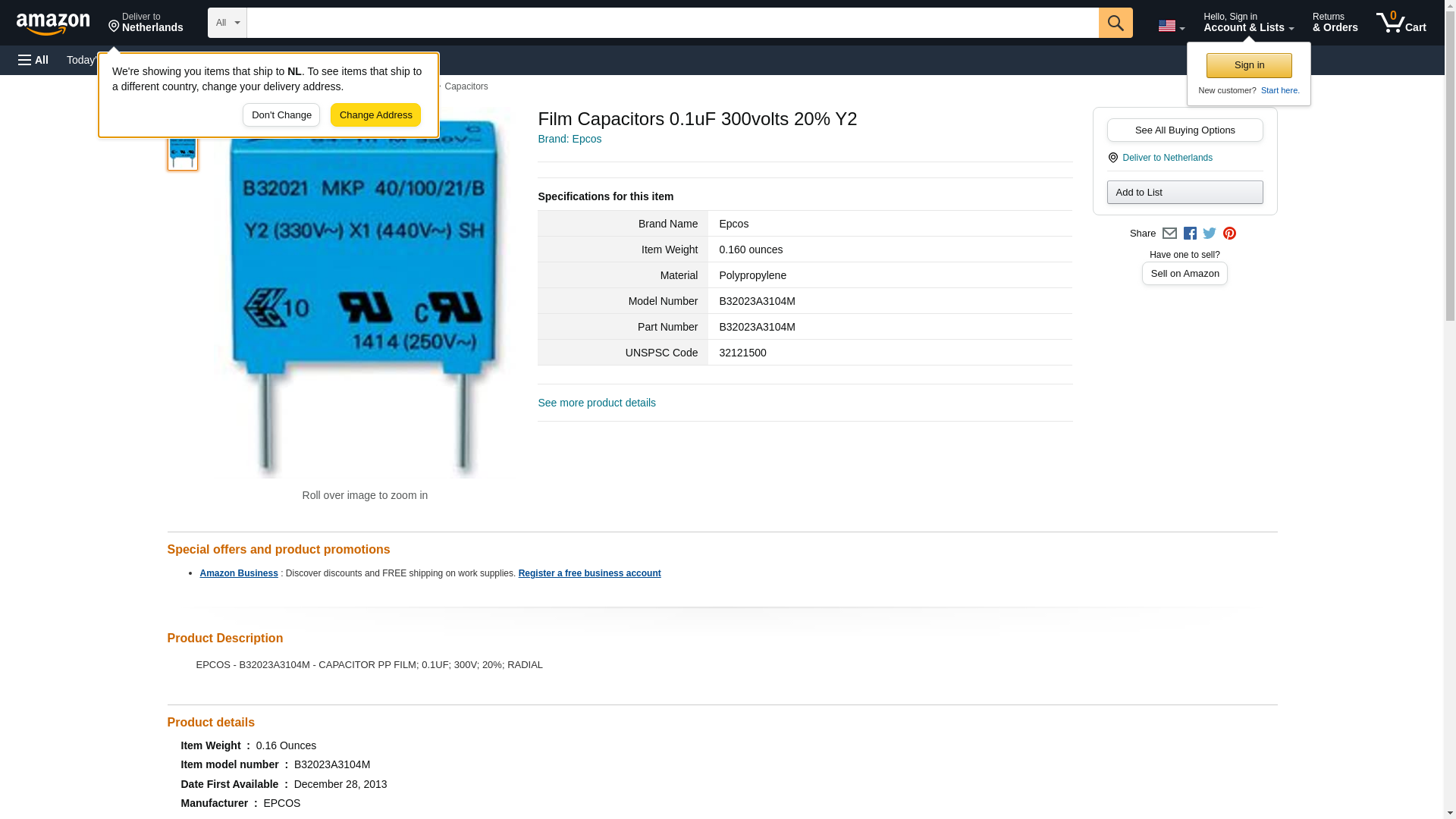The width and height of the screenshot is (1456, 819).
Task: Go to Amazon home logo
Action: pyautogui.click(x=53, y=23)
